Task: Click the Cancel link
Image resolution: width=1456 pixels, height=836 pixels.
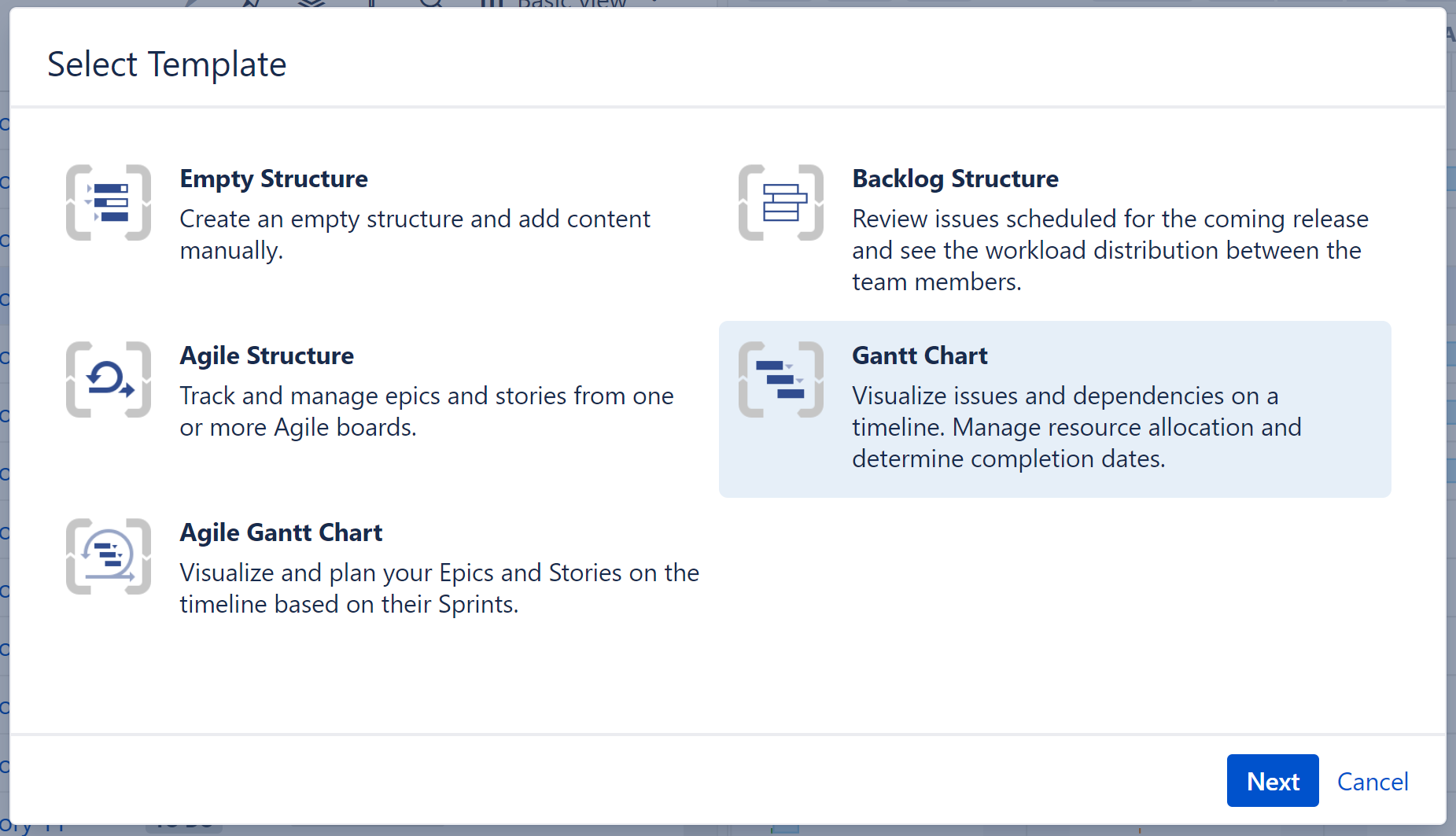Action: [1373, 781]
